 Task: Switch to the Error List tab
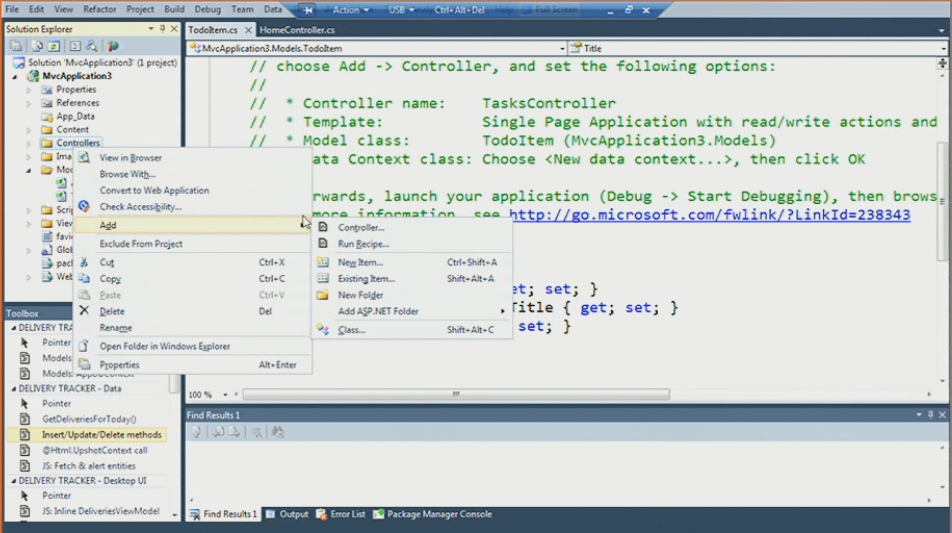pyautogui.click(x=341, y=514)
